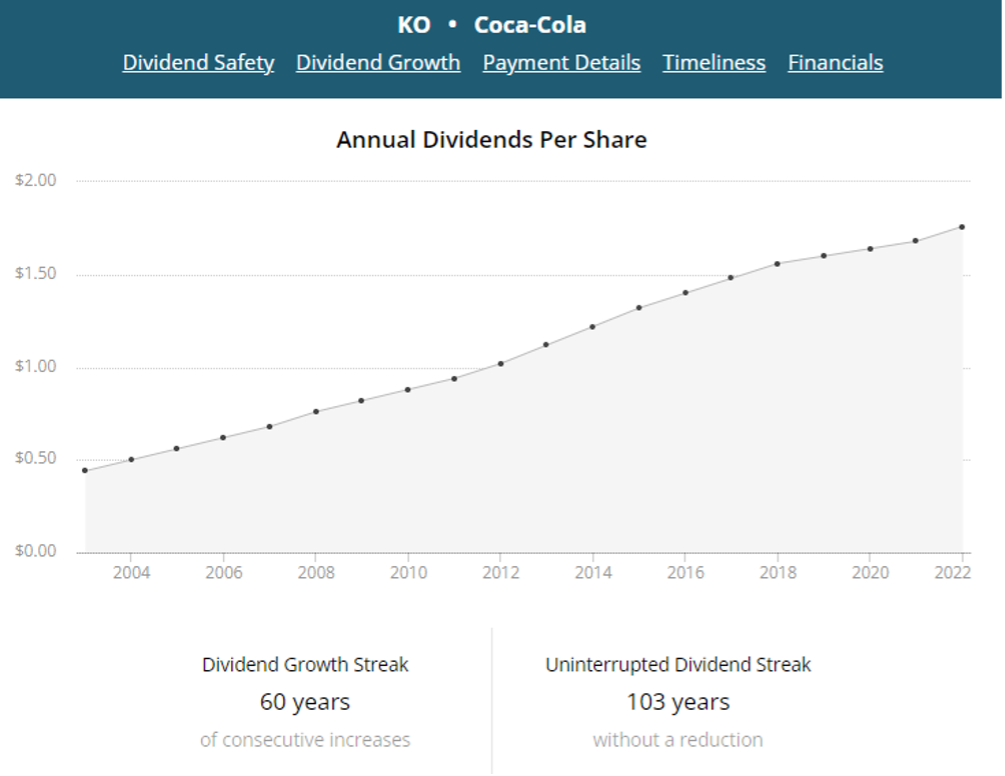
Task: Click the '$1.00' y-axis label
Action: pos(36,366)
